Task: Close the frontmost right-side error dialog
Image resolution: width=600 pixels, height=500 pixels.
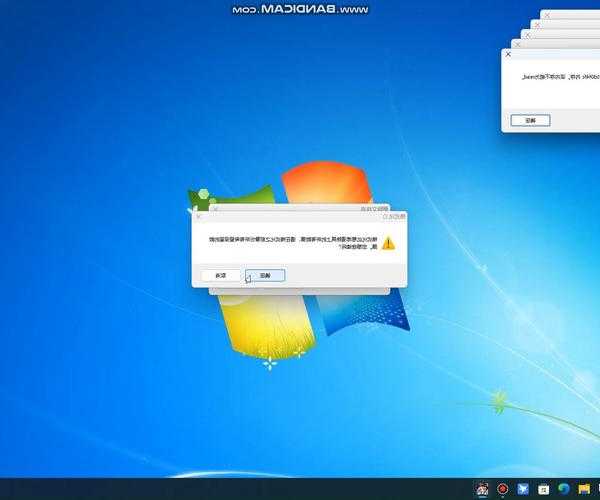Action: point(508,55)
